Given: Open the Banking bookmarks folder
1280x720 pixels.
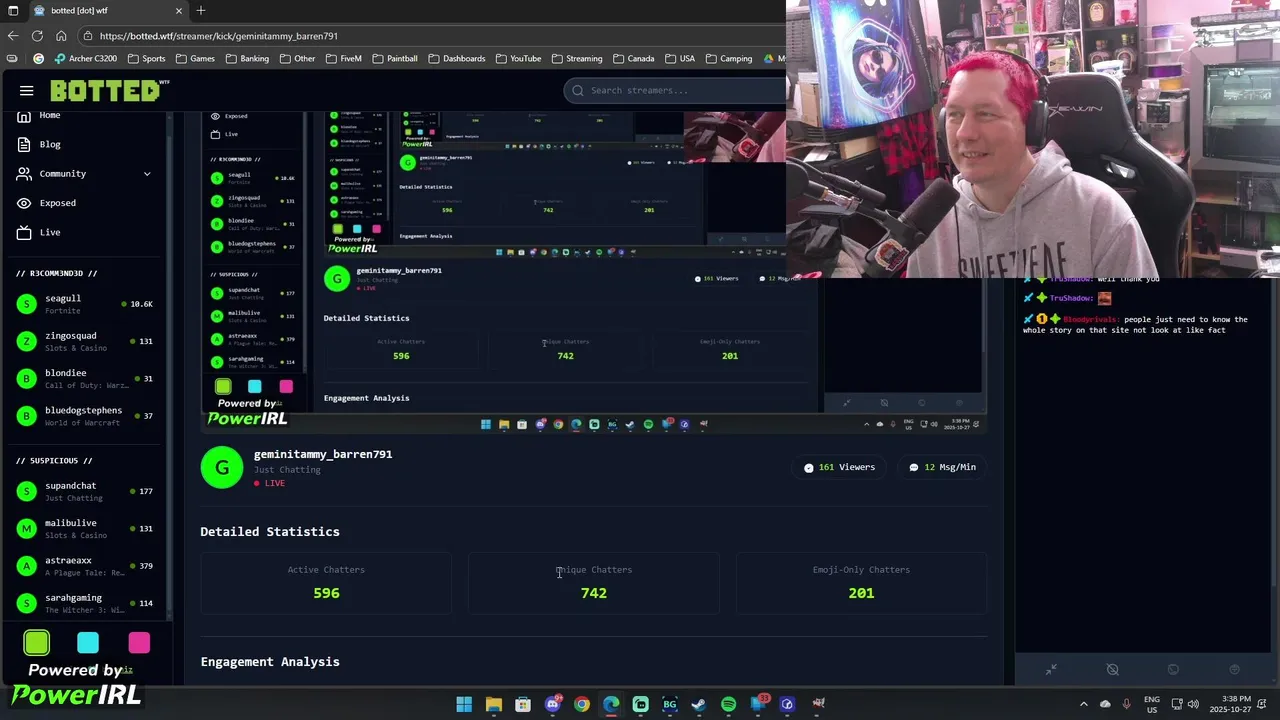Looking at the screenshot, I should [247, 59].
